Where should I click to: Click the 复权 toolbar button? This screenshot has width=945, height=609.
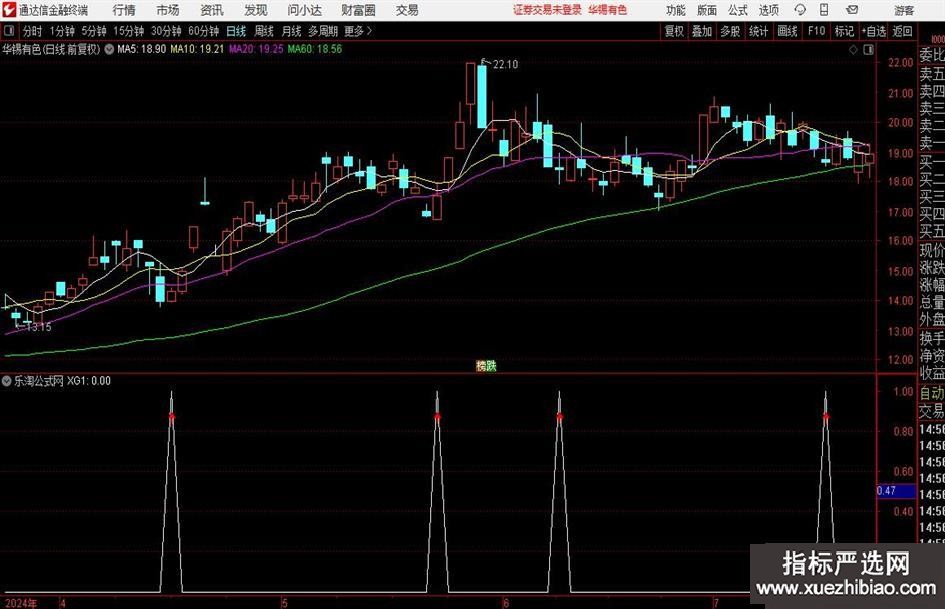[674, 31]
